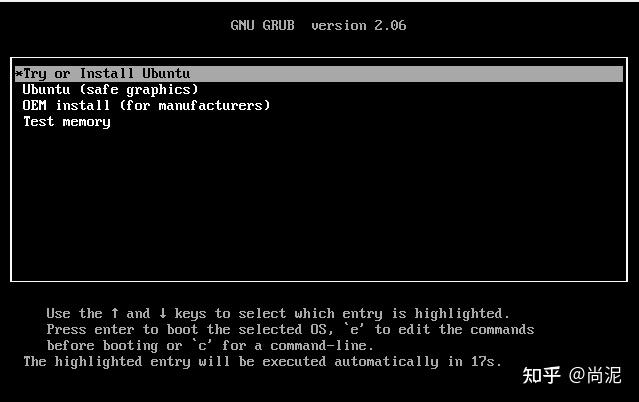
Task: Click the asterisk marker before Try or Install
Action: click(19, 74)
